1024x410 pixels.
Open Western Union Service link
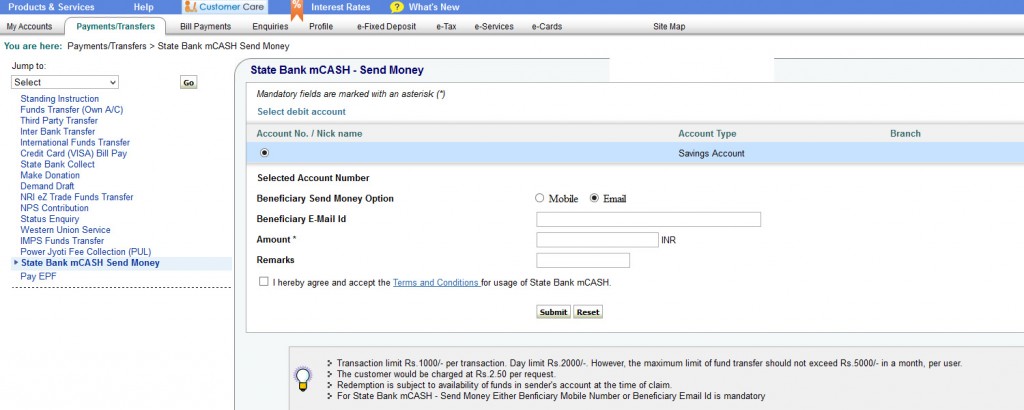pos(65,230)
